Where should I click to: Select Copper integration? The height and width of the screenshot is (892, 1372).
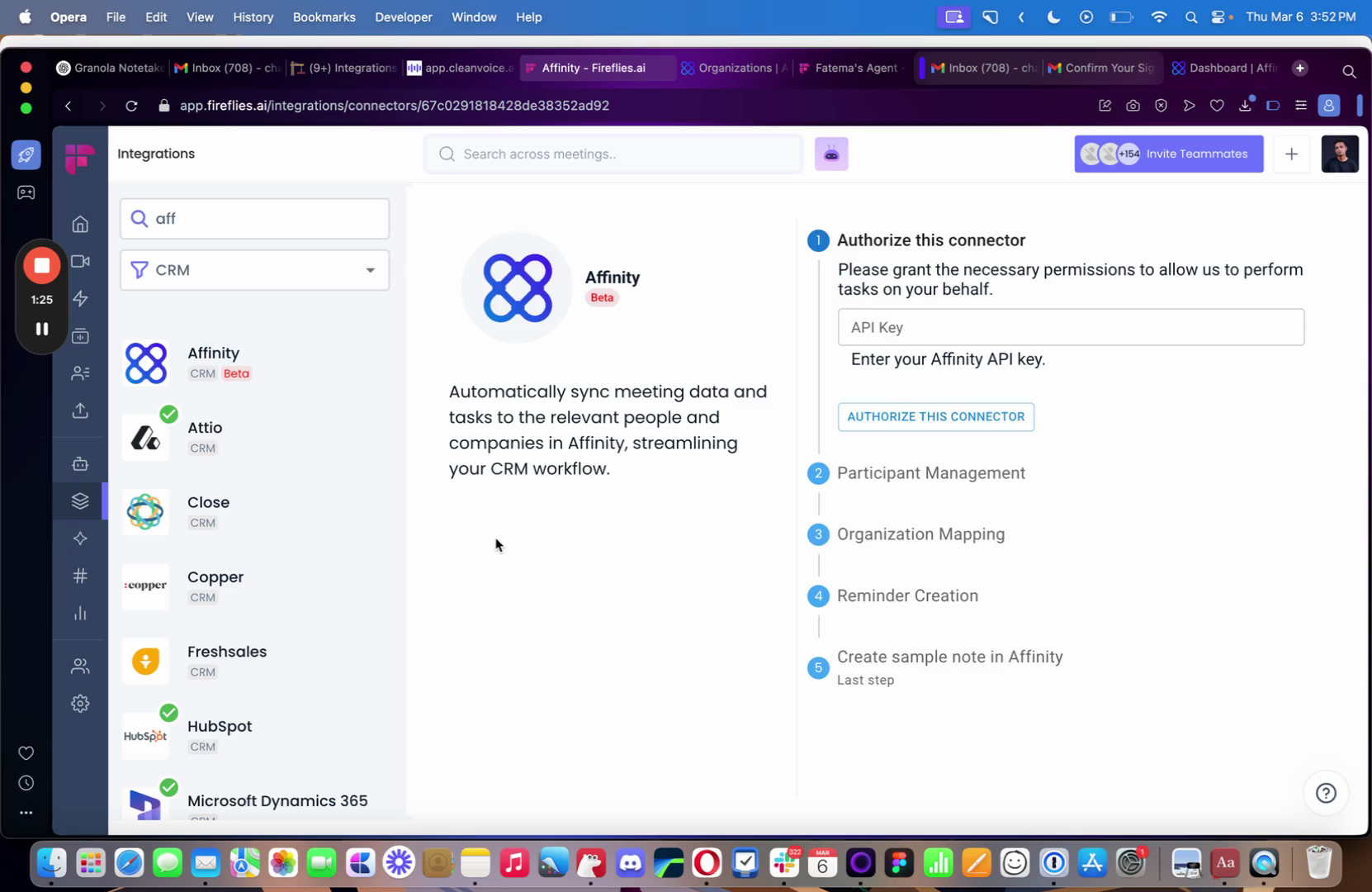256,586
